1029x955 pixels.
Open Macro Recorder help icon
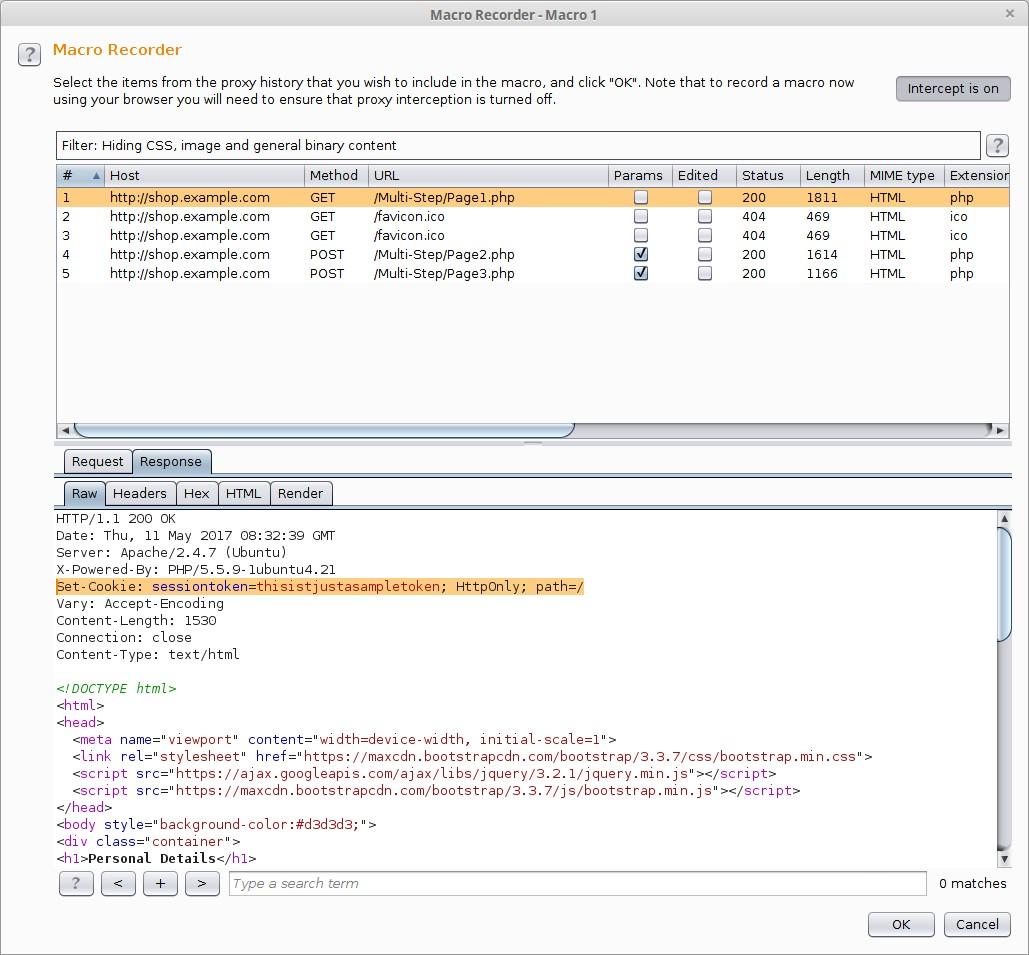point(30,54)
